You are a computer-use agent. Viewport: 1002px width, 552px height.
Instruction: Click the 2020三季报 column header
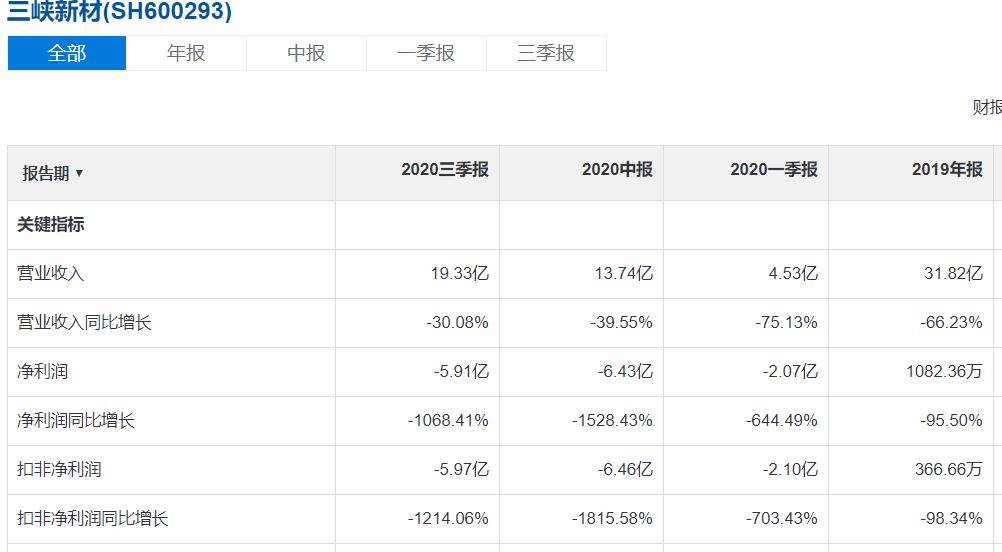(445, 169)
